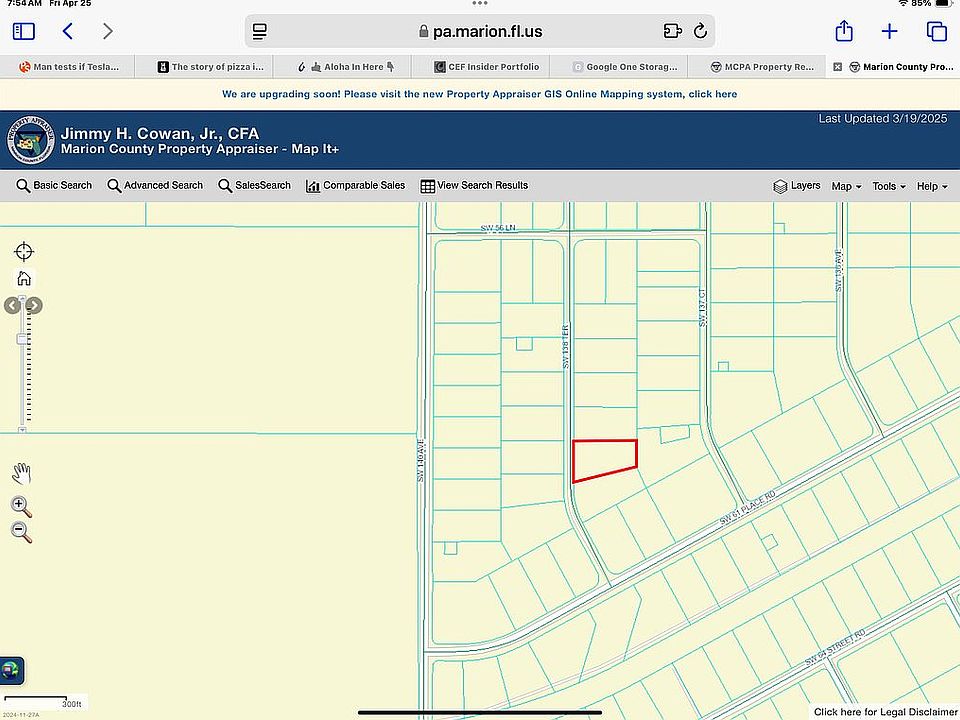Open Basic Search

[x=54, y=186]
